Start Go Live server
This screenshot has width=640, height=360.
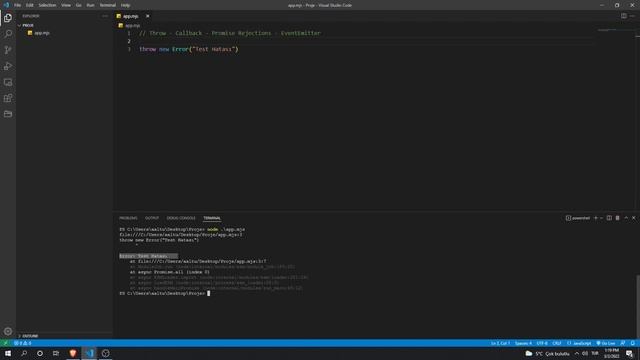click(x=606, y=343)
